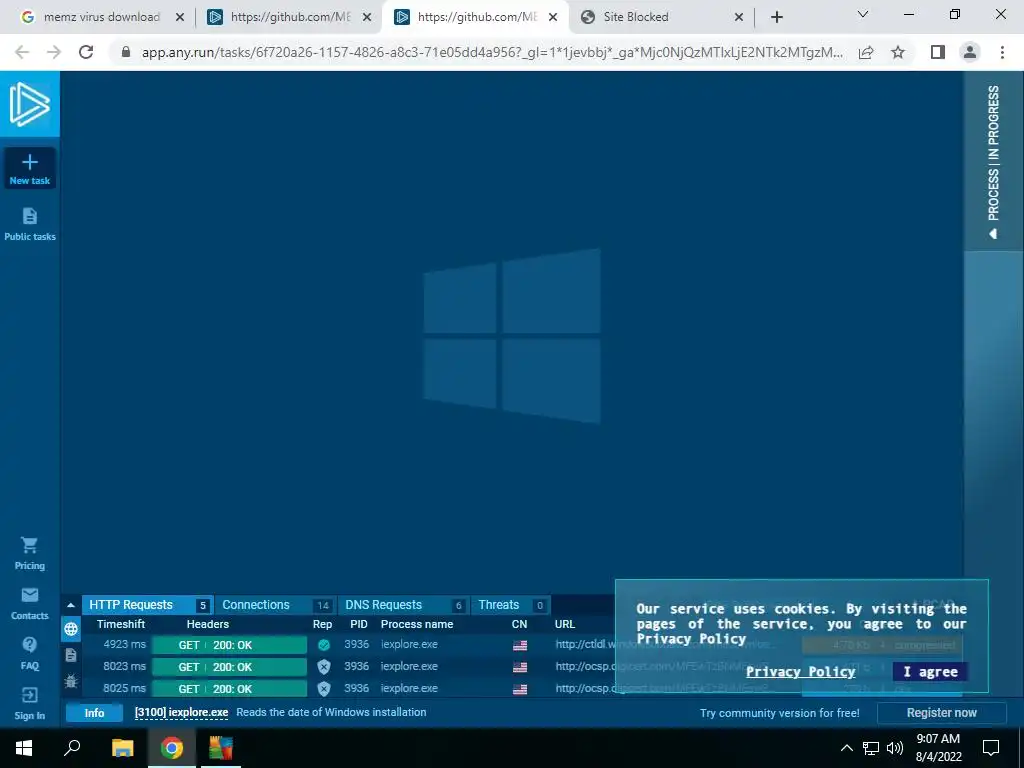Collapse the network panel with up arrow
The image size is (1024, 768).
pos(71,605)
